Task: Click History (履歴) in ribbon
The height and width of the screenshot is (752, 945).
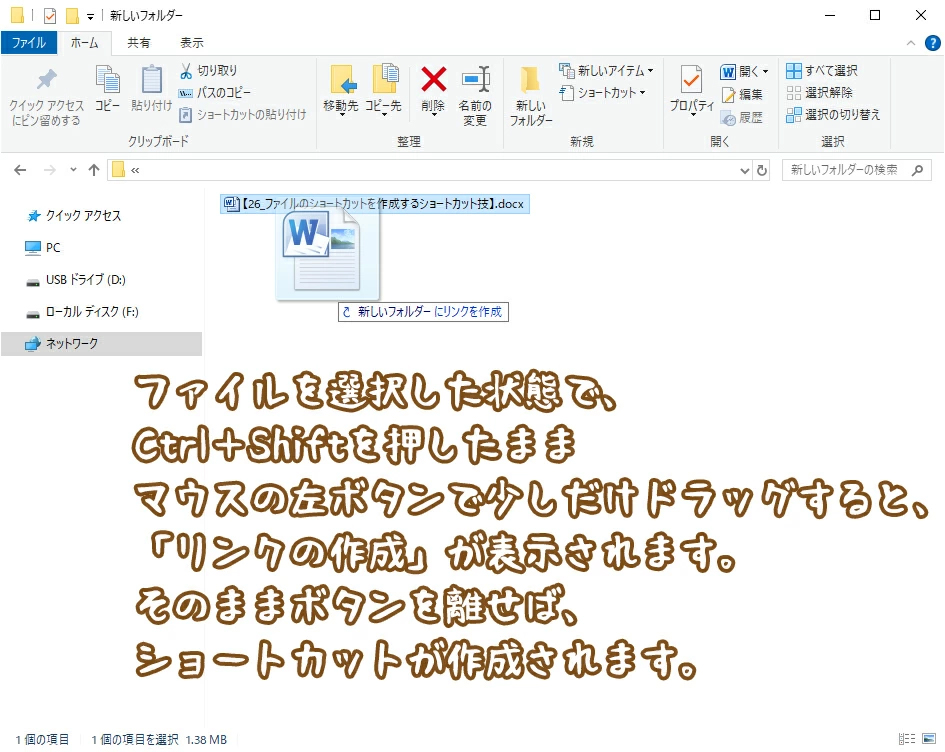Action: point(742,118)
